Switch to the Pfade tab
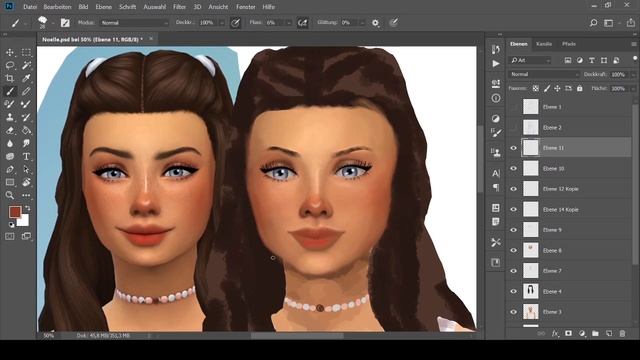Image resolution: width=640 pixels, height=360 pixels. [x=569, y=44]
